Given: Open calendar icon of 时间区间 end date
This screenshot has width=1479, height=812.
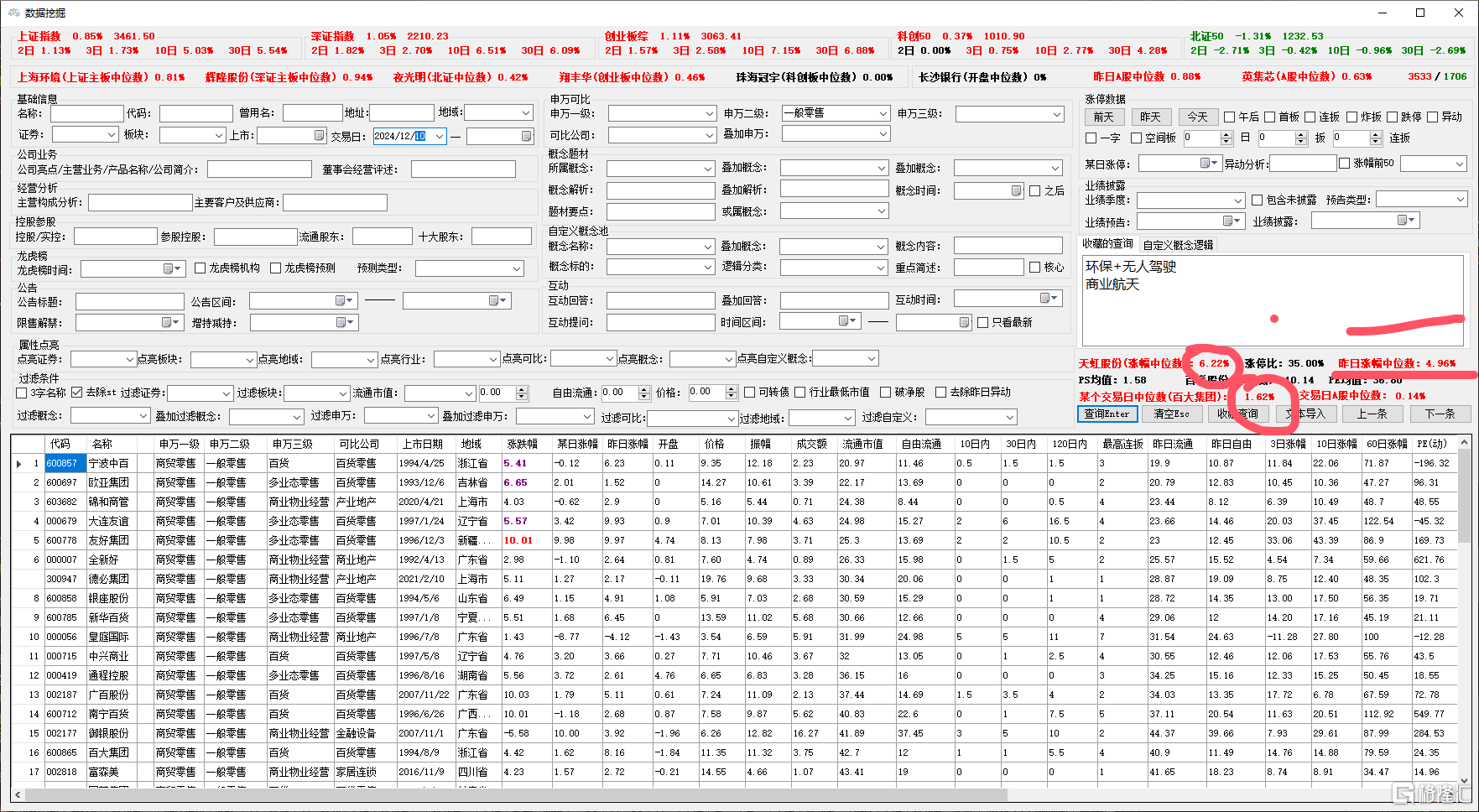Looking at the screenshot, I should click(965, 322).
